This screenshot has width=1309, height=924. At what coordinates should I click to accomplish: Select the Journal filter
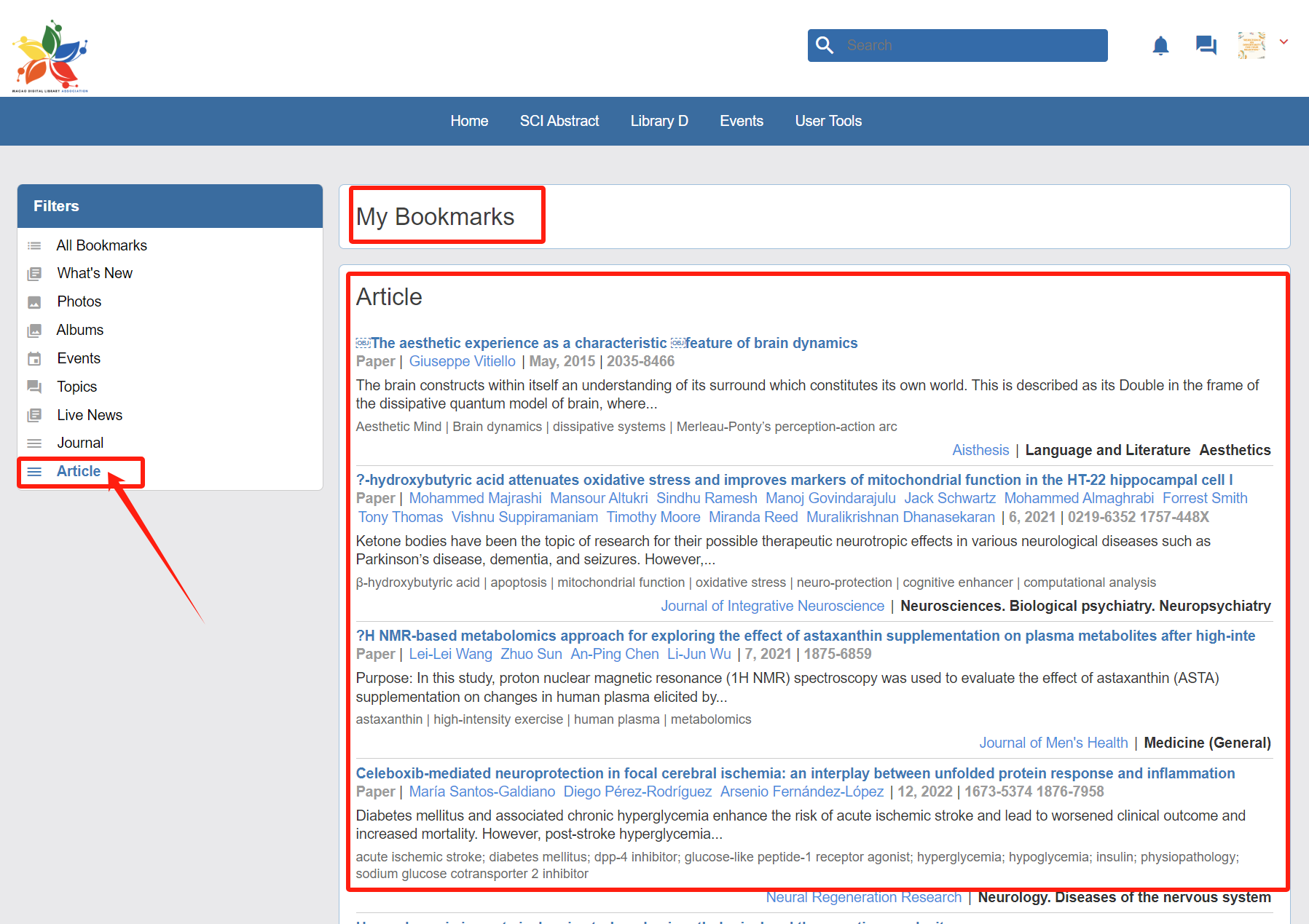coord(80,443)
